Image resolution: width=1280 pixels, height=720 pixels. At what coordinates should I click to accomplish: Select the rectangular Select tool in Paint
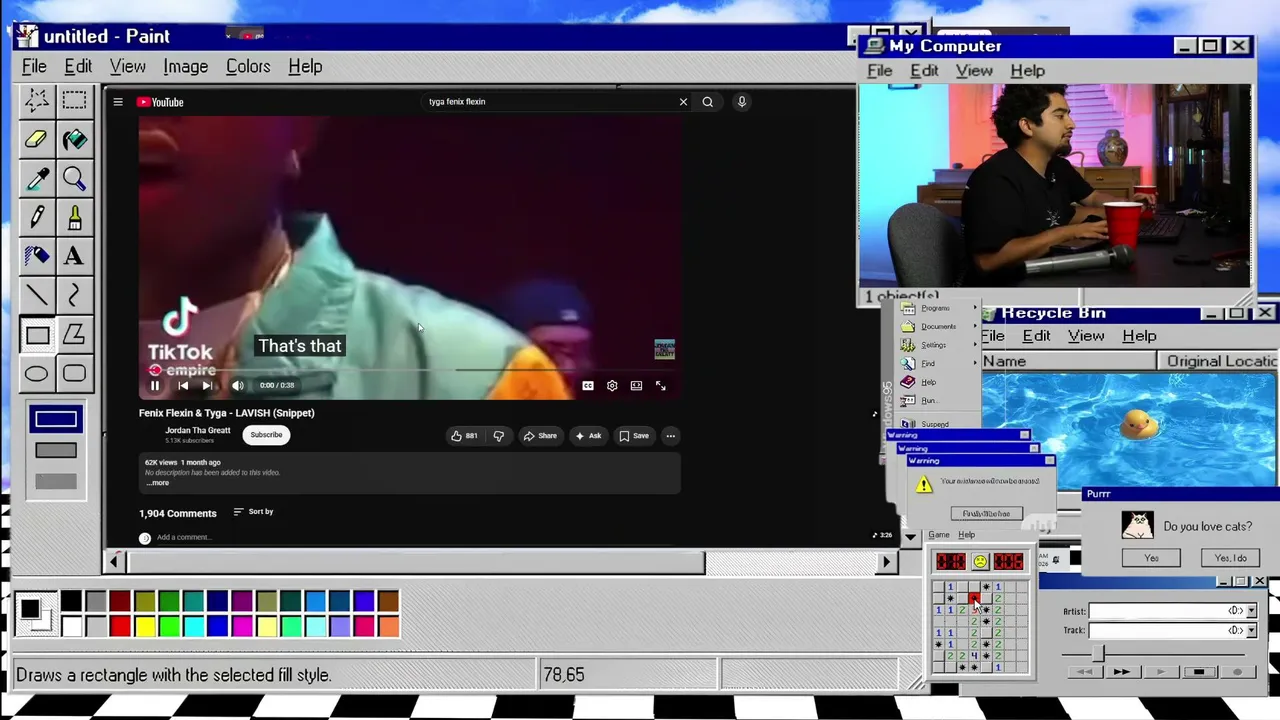click(74, 99)
